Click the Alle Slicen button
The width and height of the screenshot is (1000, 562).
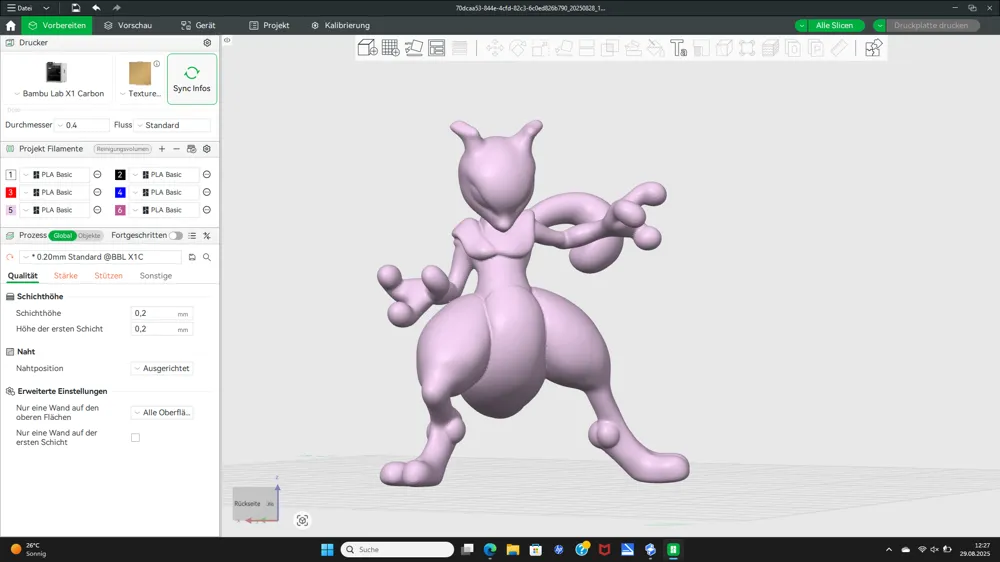click(x=834, y=26)
